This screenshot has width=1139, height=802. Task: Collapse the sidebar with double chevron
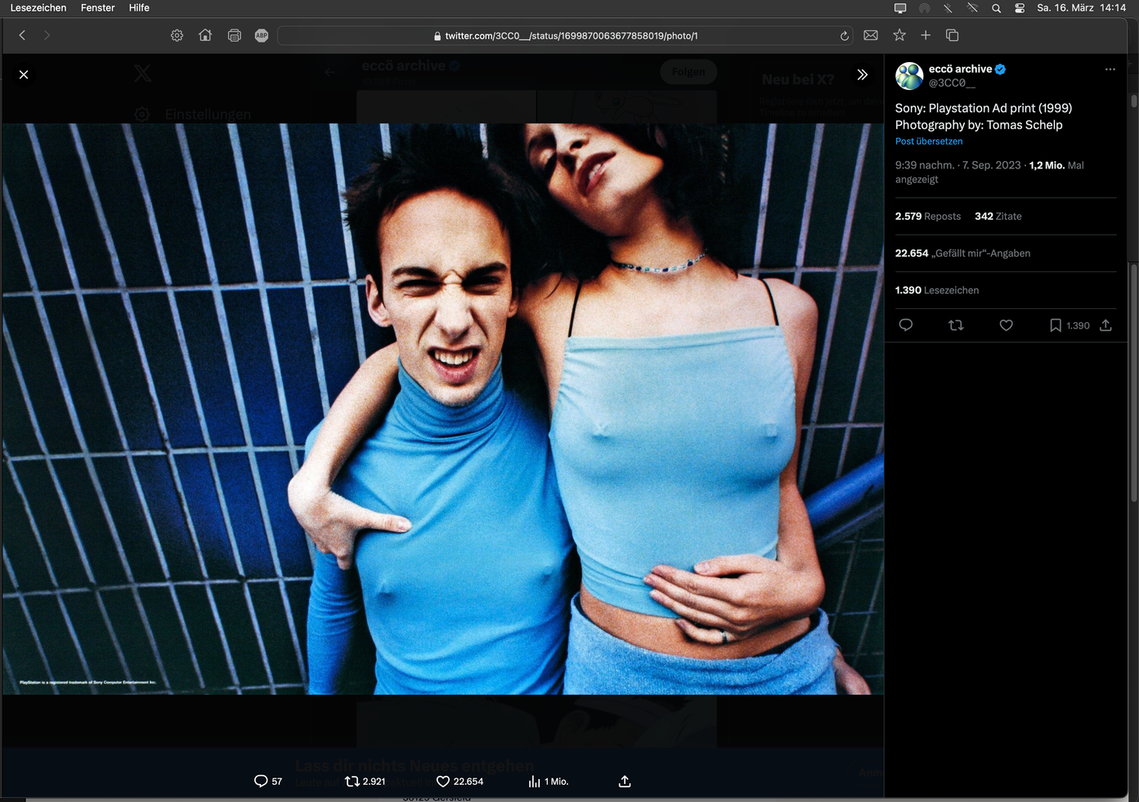tap(862, 75)
